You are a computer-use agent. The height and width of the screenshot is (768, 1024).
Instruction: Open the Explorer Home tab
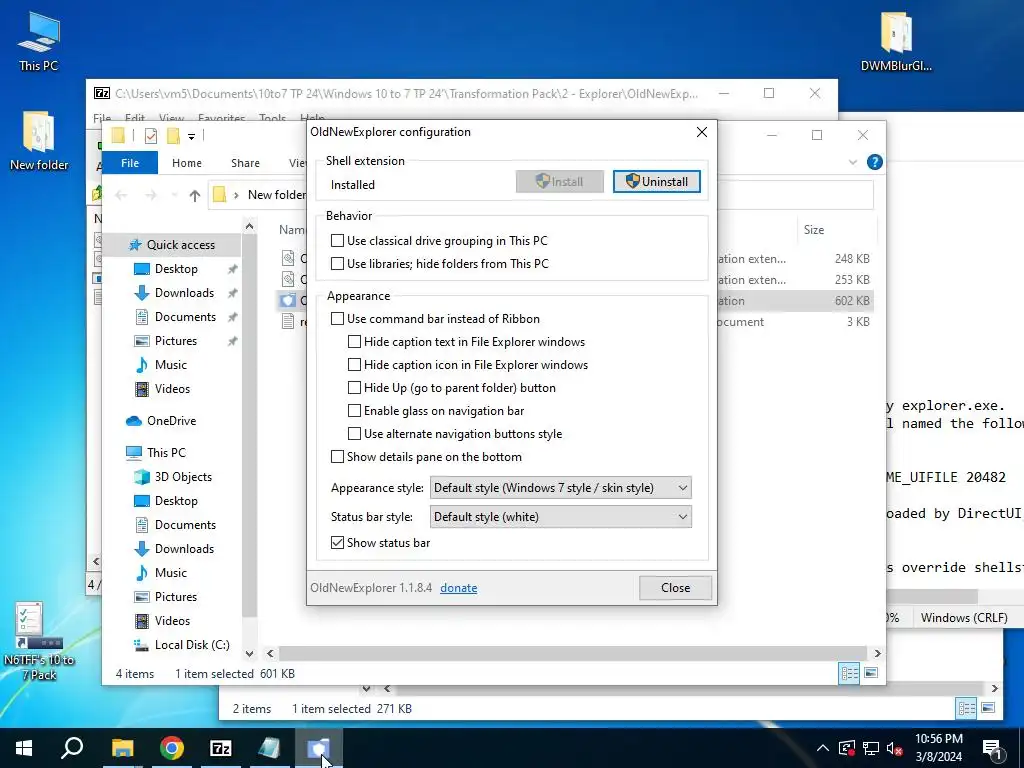[x=187, y=163]
